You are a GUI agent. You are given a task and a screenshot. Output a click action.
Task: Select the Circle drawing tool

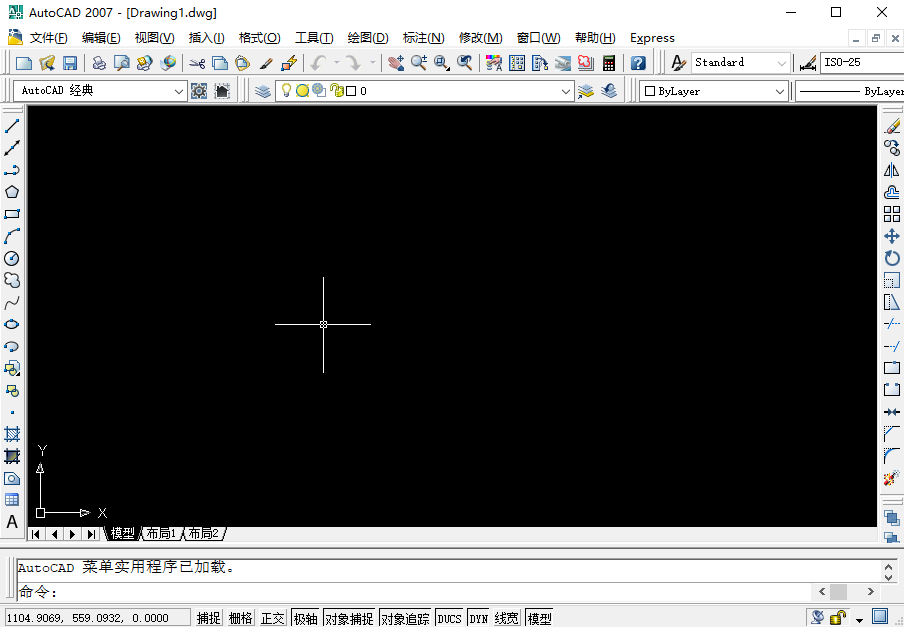pyautogui.click(x=12, y=258)
